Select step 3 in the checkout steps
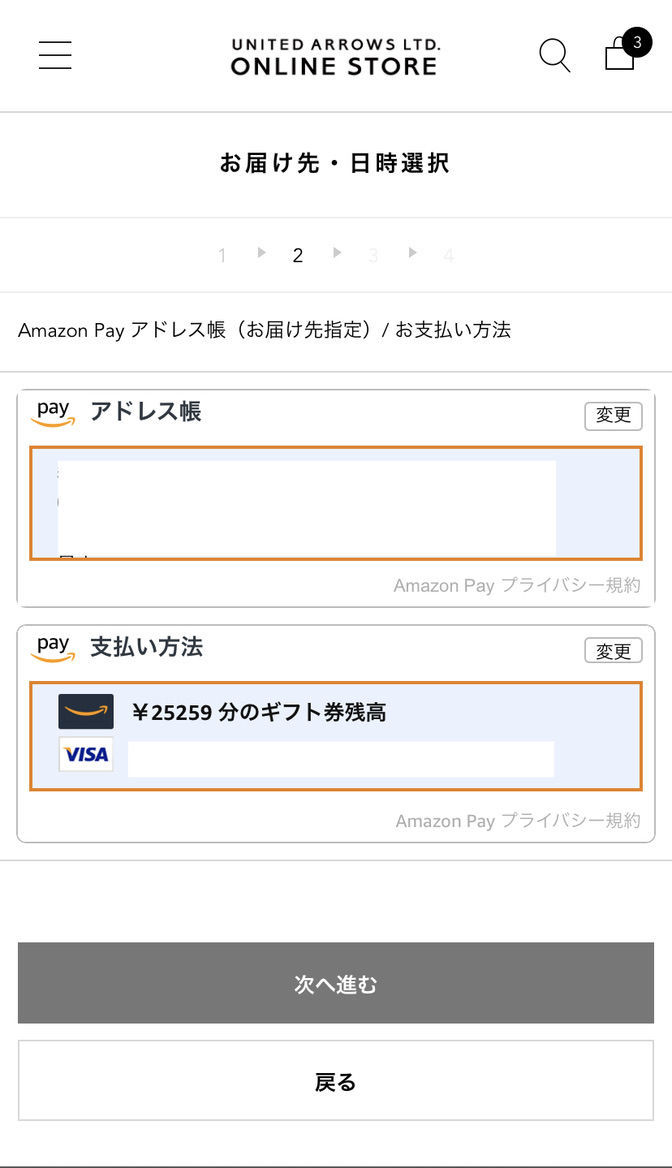This screenshot has width=672, height=1168. (x=373, y=255)
